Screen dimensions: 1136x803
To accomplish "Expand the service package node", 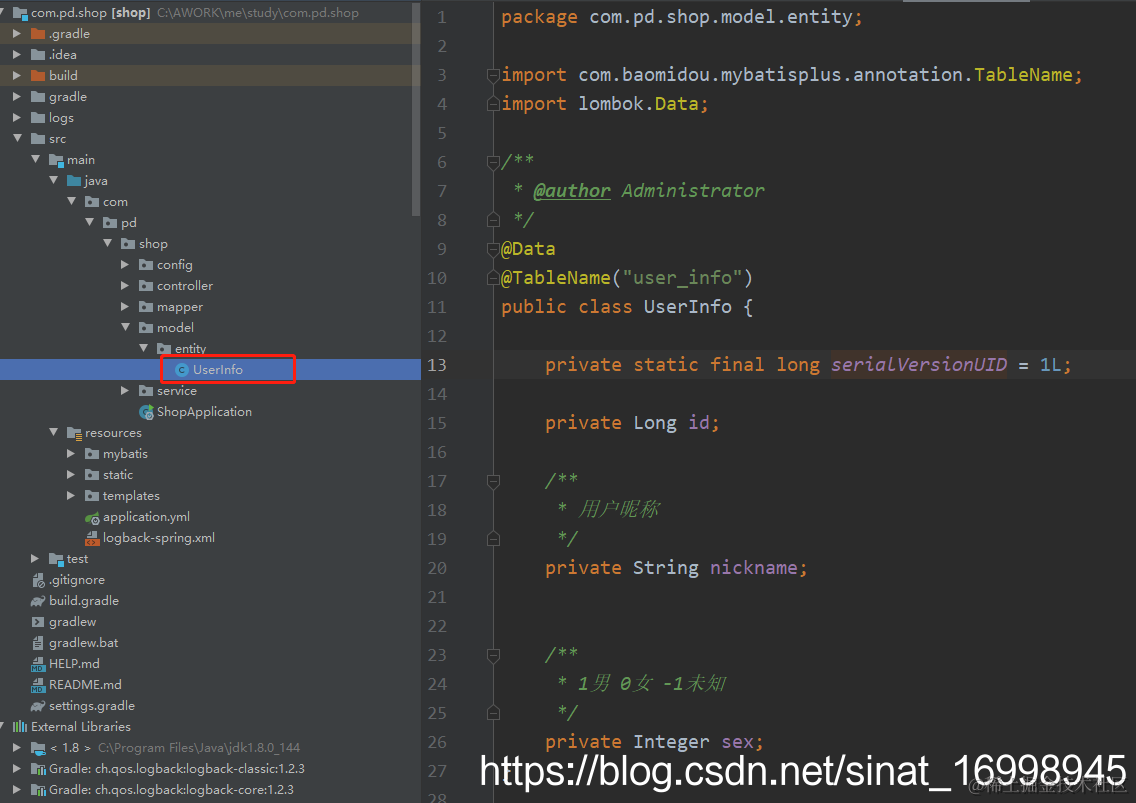I will tap(125, 391).
